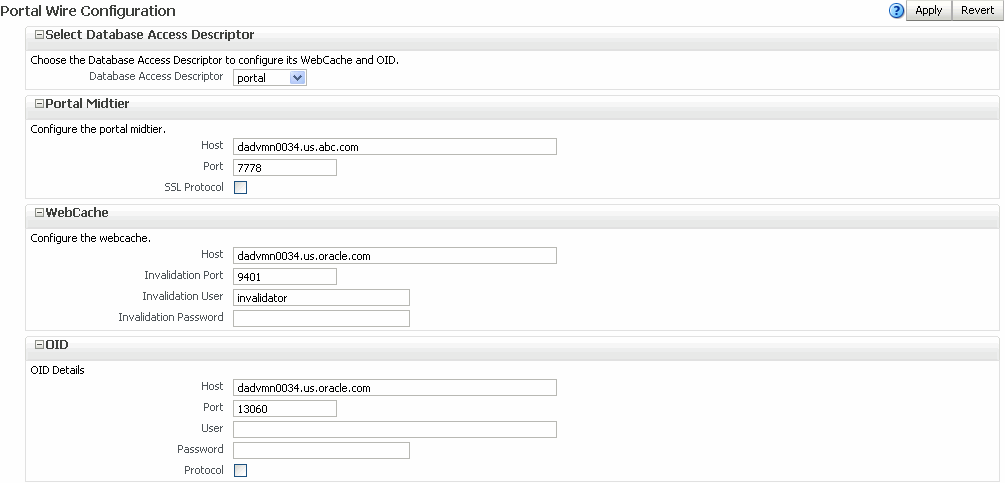Enable the SSL Protocol checkbox
Screen dimensions: 1005x483
pyautogui.click(x=240, y=187)
